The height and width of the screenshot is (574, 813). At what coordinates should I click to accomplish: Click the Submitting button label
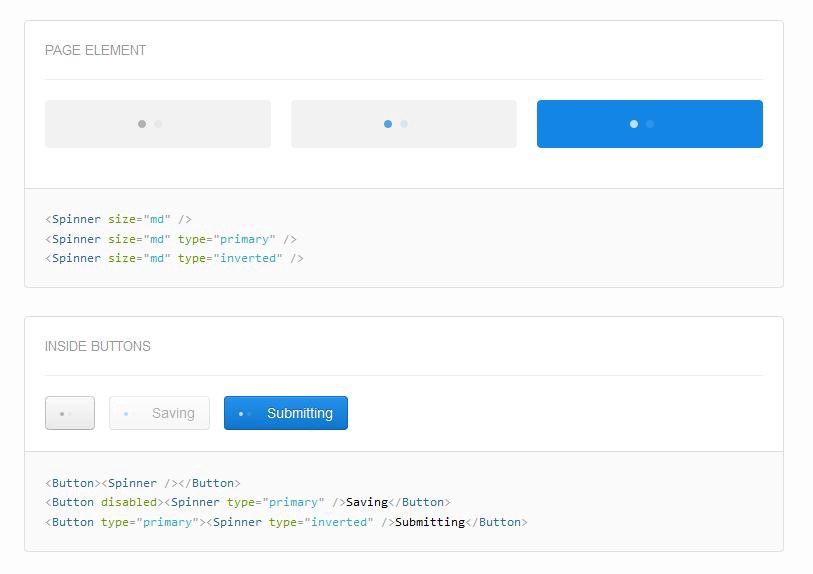click(299, 413)
